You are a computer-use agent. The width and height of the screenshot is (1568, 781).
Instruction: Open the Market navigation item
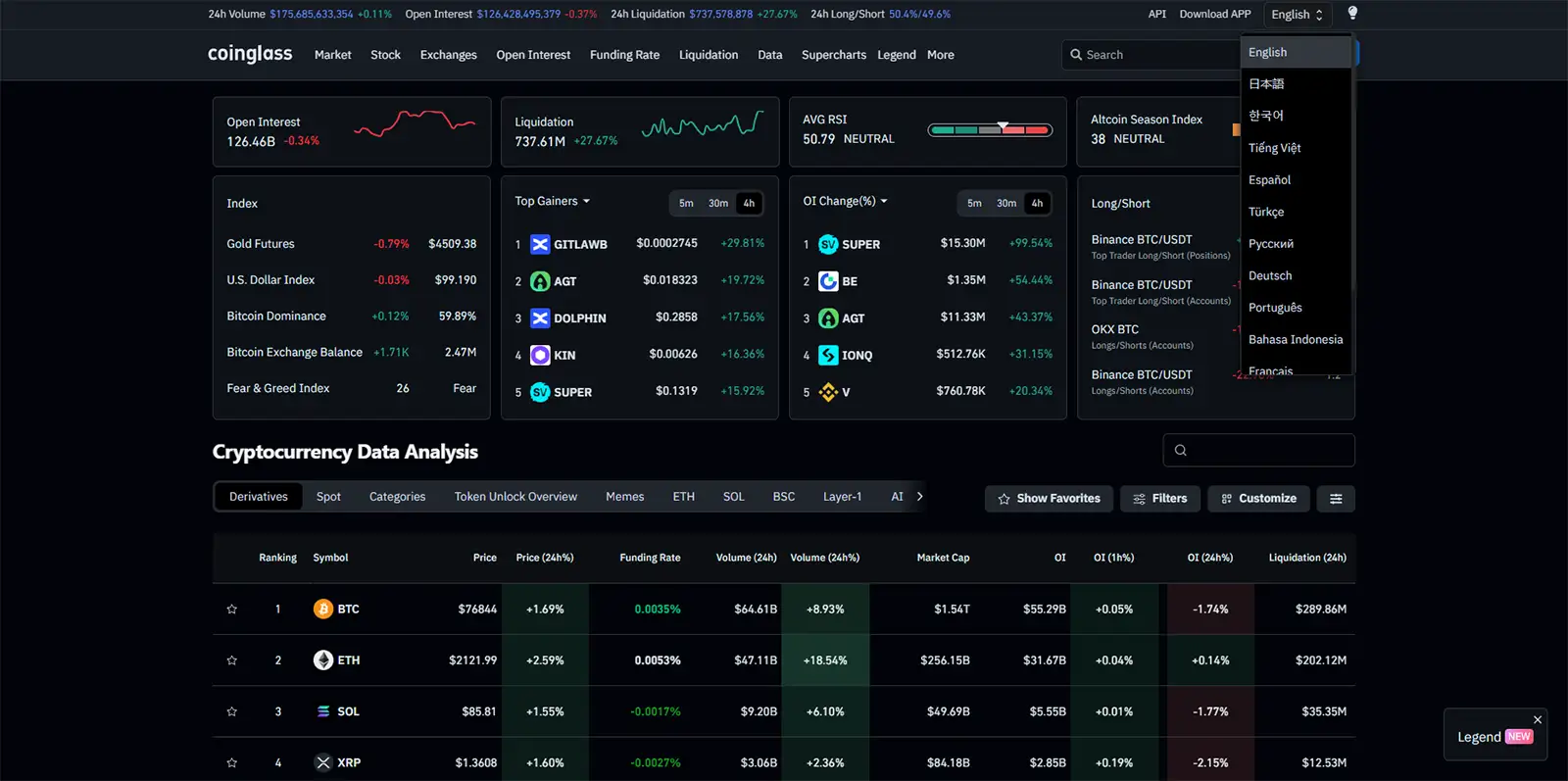[333, 55]
